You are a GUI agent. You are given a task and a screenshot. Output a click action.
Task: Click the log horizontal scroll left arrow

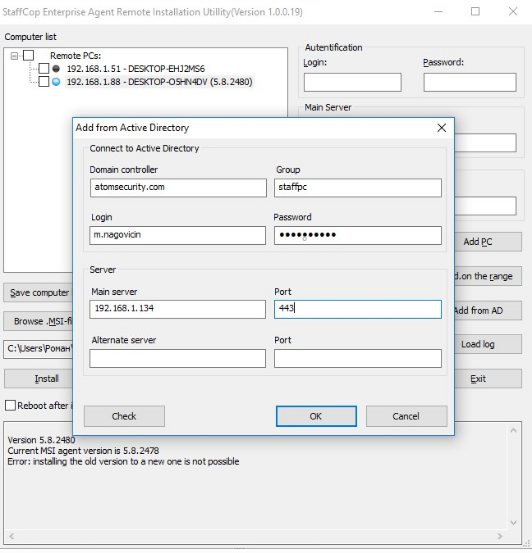[x=12, y=536]
